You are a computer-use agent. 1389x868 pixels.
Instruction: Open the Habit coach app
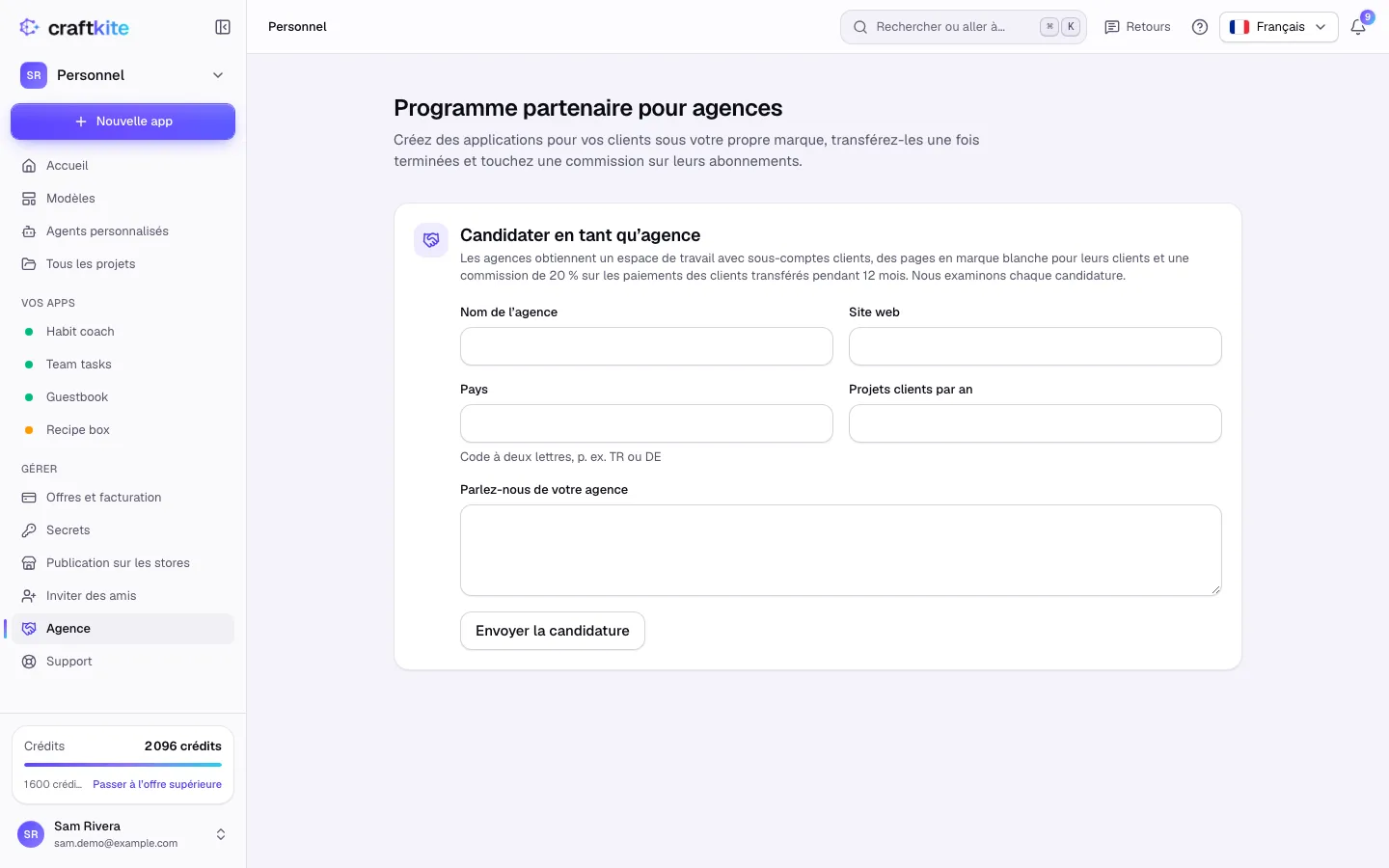[123, 332]
